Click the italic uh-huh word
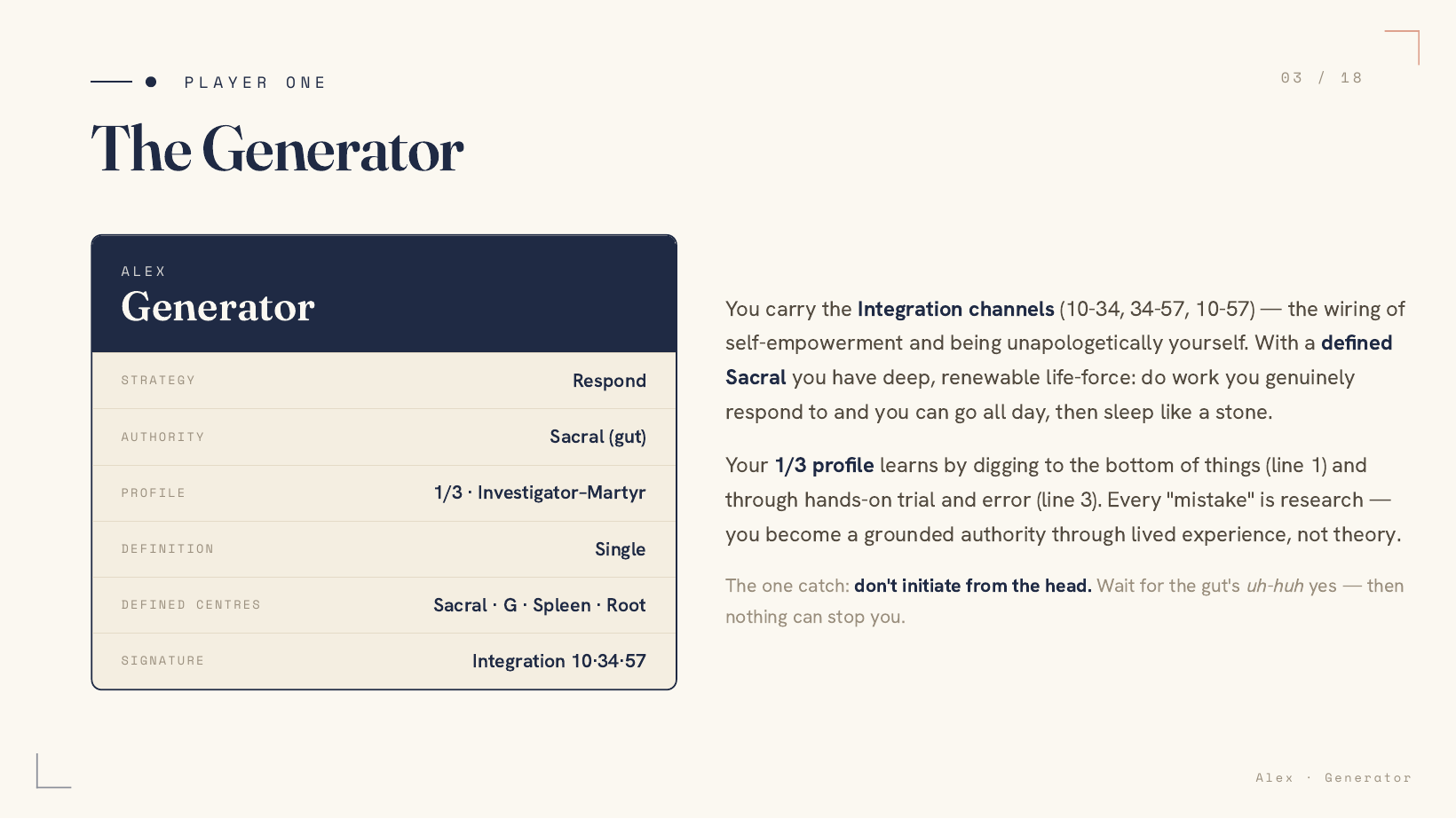1456x819 pixels. tap(1275, 586)
